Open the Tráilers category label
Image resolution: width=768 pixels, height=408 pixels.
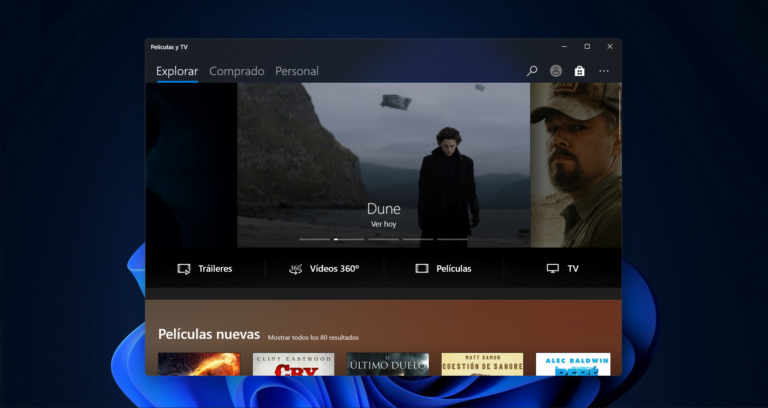click(215, 269)
